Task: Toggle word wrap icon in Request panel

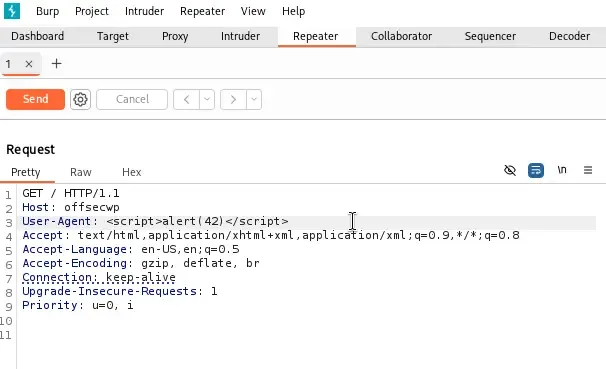Action: pos(536,170)
